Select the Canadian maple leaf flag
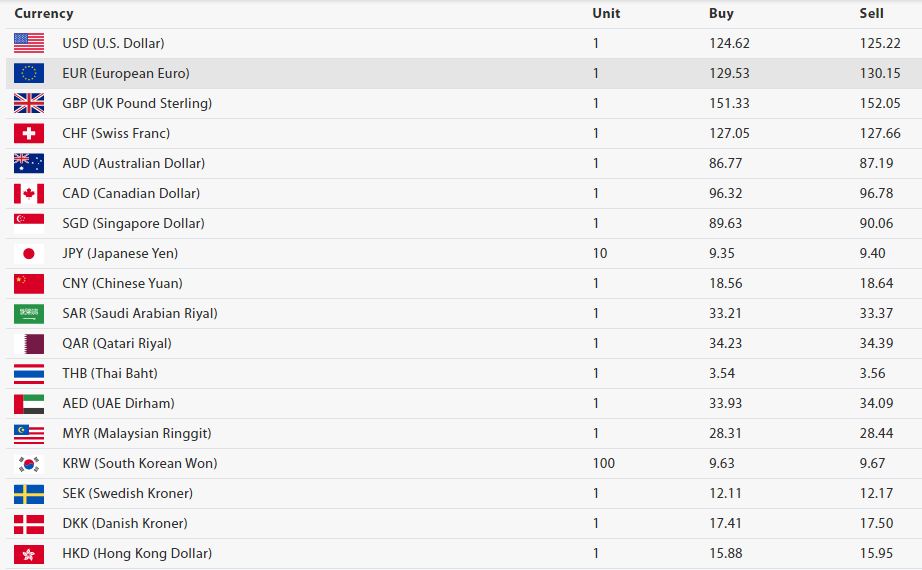Viewport: 922px width, 570px height. [29, 194]
